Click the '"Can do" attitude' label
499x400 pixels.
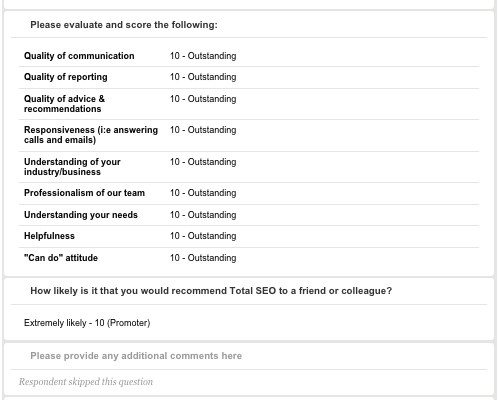tap(61, 258)
